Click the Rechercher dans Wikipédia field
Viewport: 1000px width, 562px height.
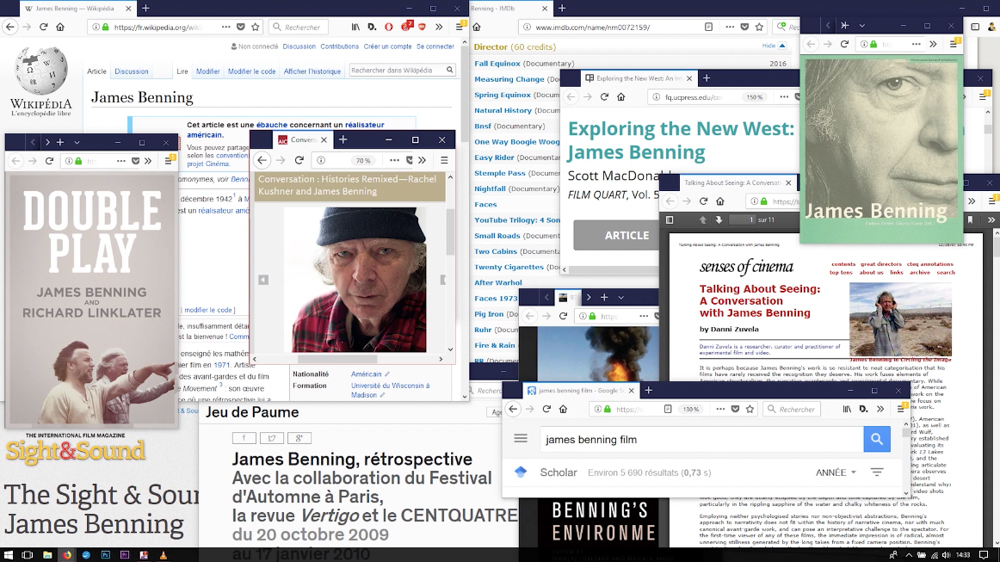397,70
